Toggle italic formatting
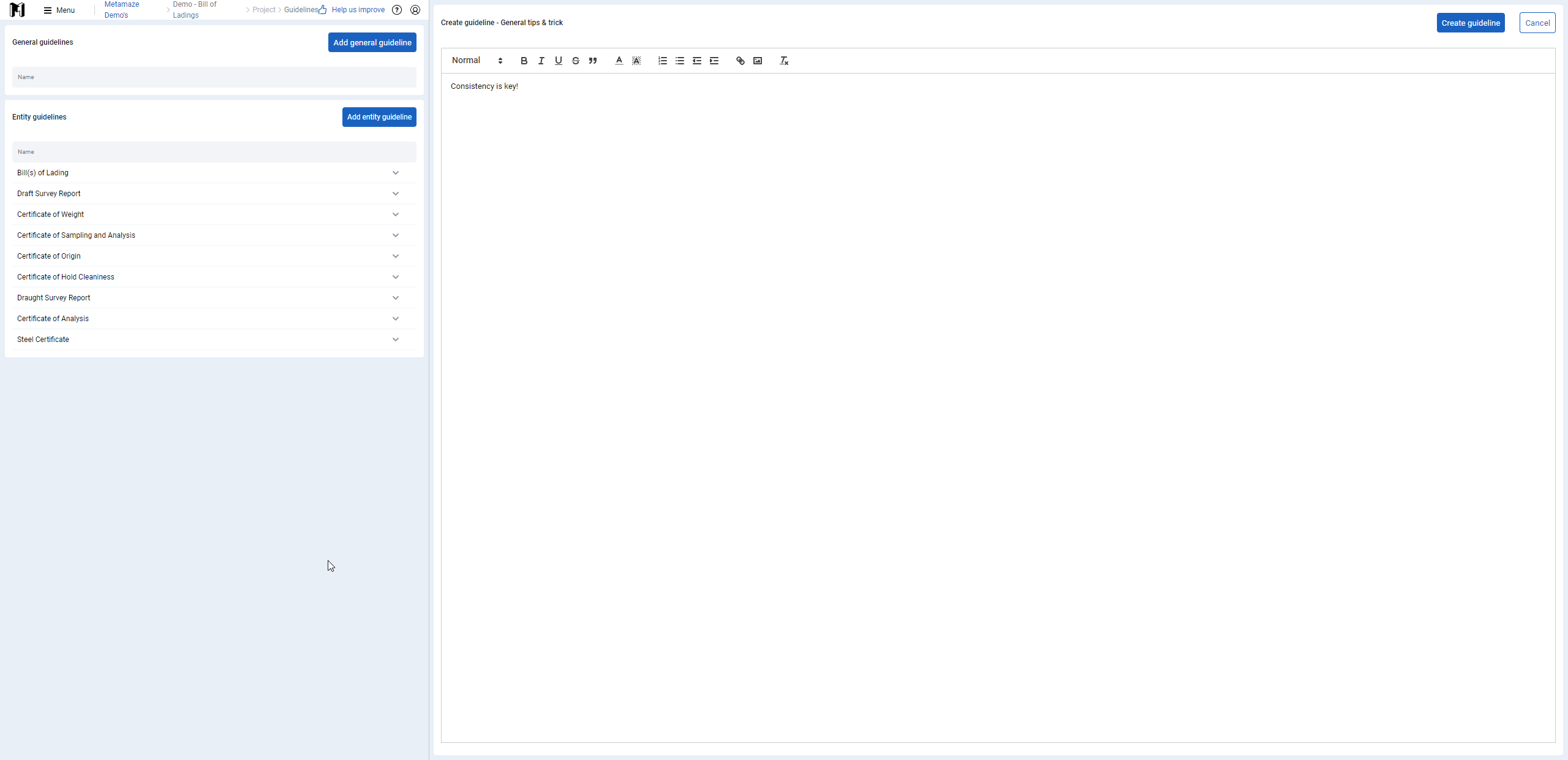 [x=541, y=61]
